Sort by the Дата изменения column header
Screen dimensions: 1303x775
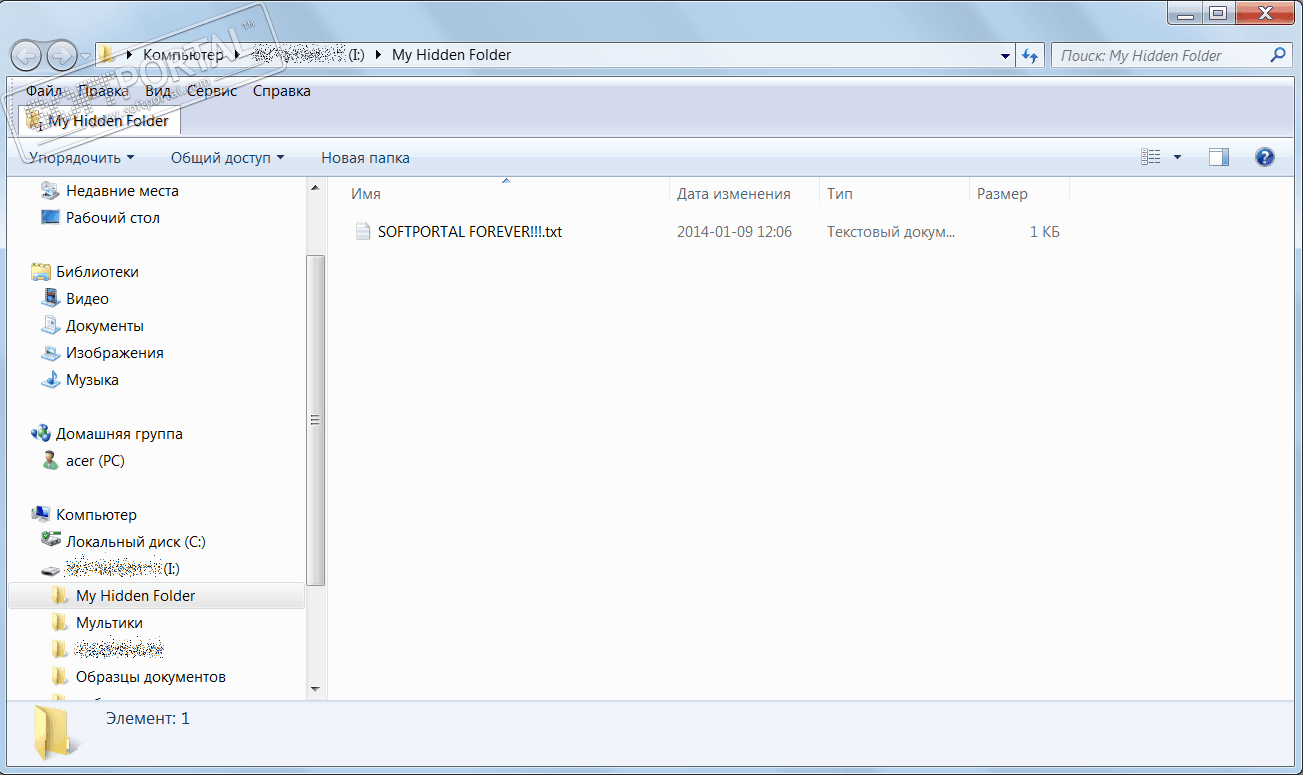point(744,194)
